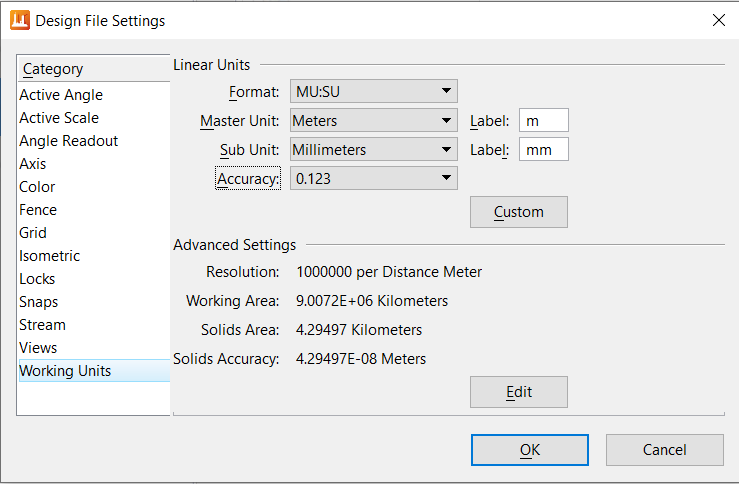
Task: Open the Format dropdown showing MU:SU
Action: [374, 91]
